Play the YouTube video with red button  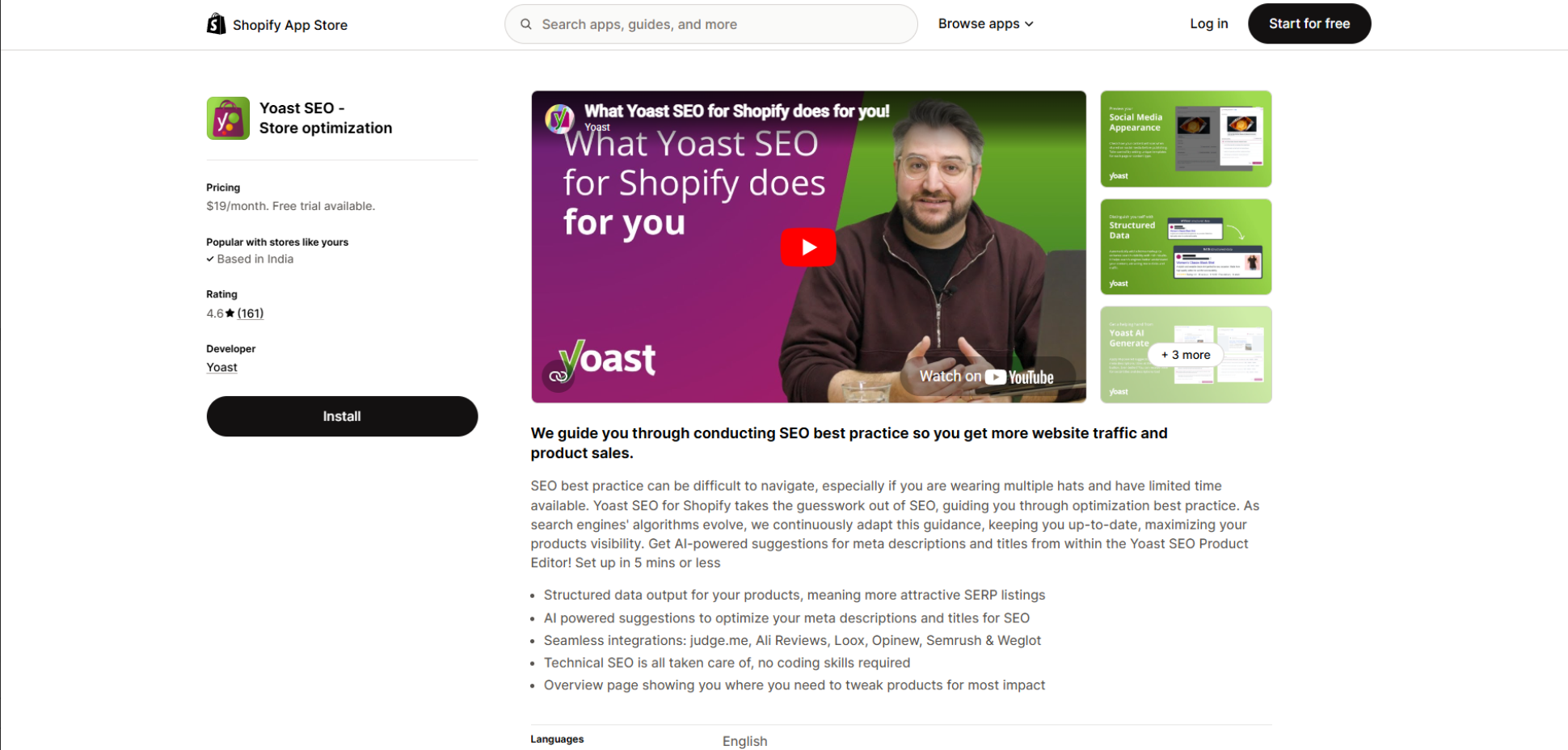[808, 247]
